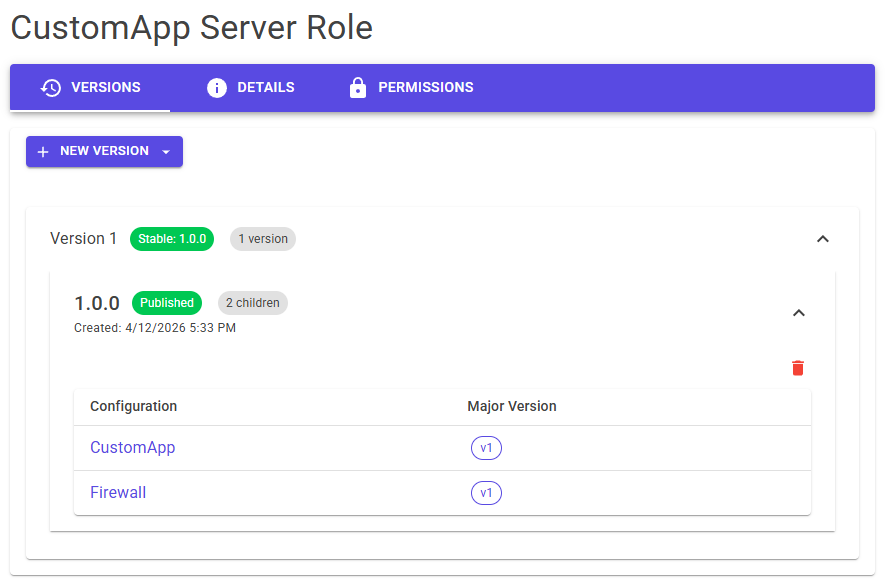Click the history clock icon on Versions tab
The image size is (887, 588).
tap(48, 87)
